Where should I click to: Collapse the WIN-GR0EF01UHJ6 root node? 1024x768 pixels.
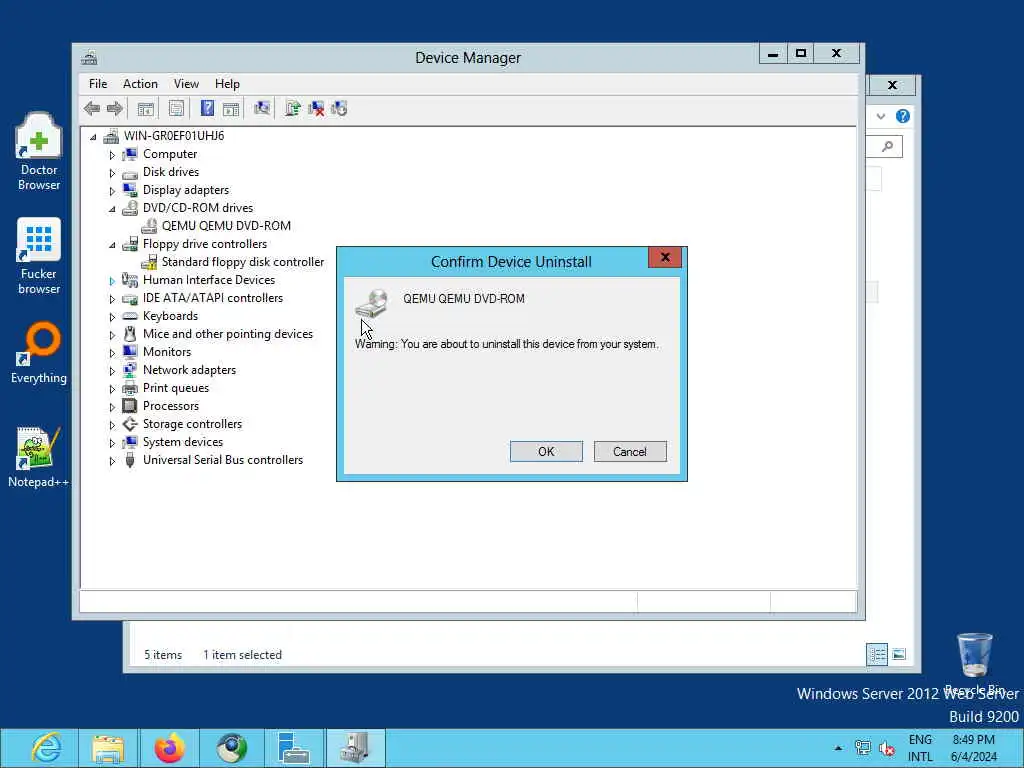93,136
